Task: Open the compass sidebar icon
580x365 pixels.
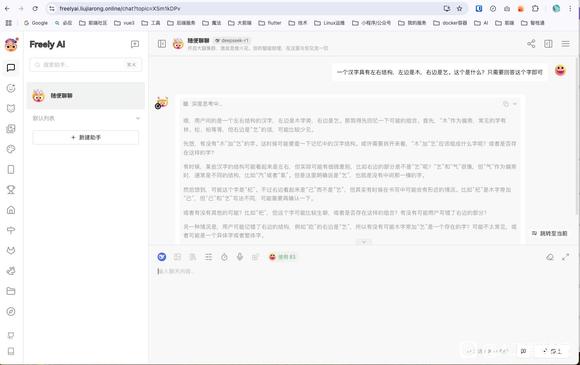Action: 11,311
